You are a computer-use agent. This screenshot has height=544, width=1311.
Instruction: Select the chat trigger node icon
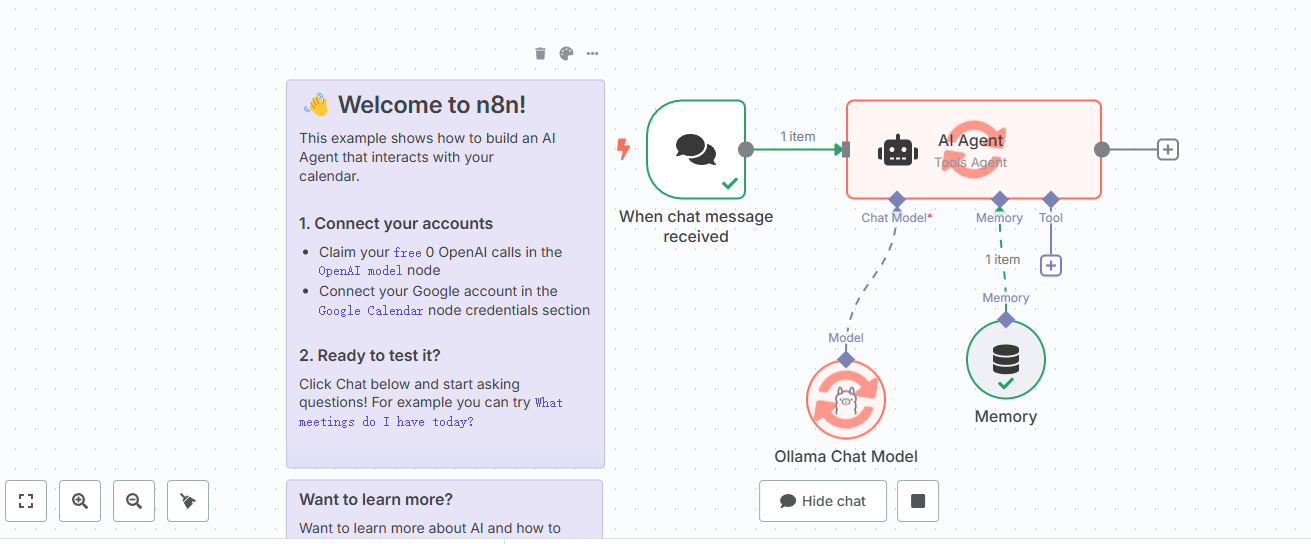point(696,149)
